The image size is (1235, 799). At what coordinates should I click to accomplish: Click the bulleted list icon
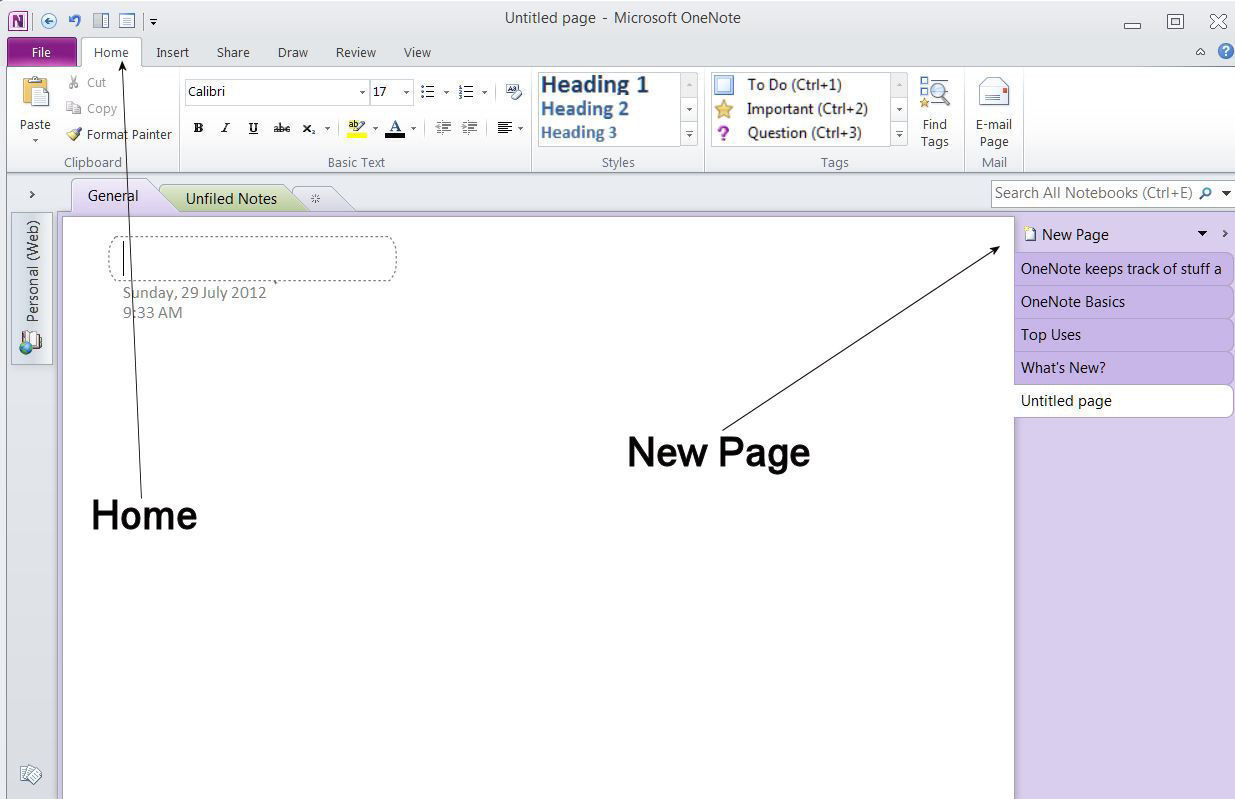pyautogui.click(x=428, y=92)
